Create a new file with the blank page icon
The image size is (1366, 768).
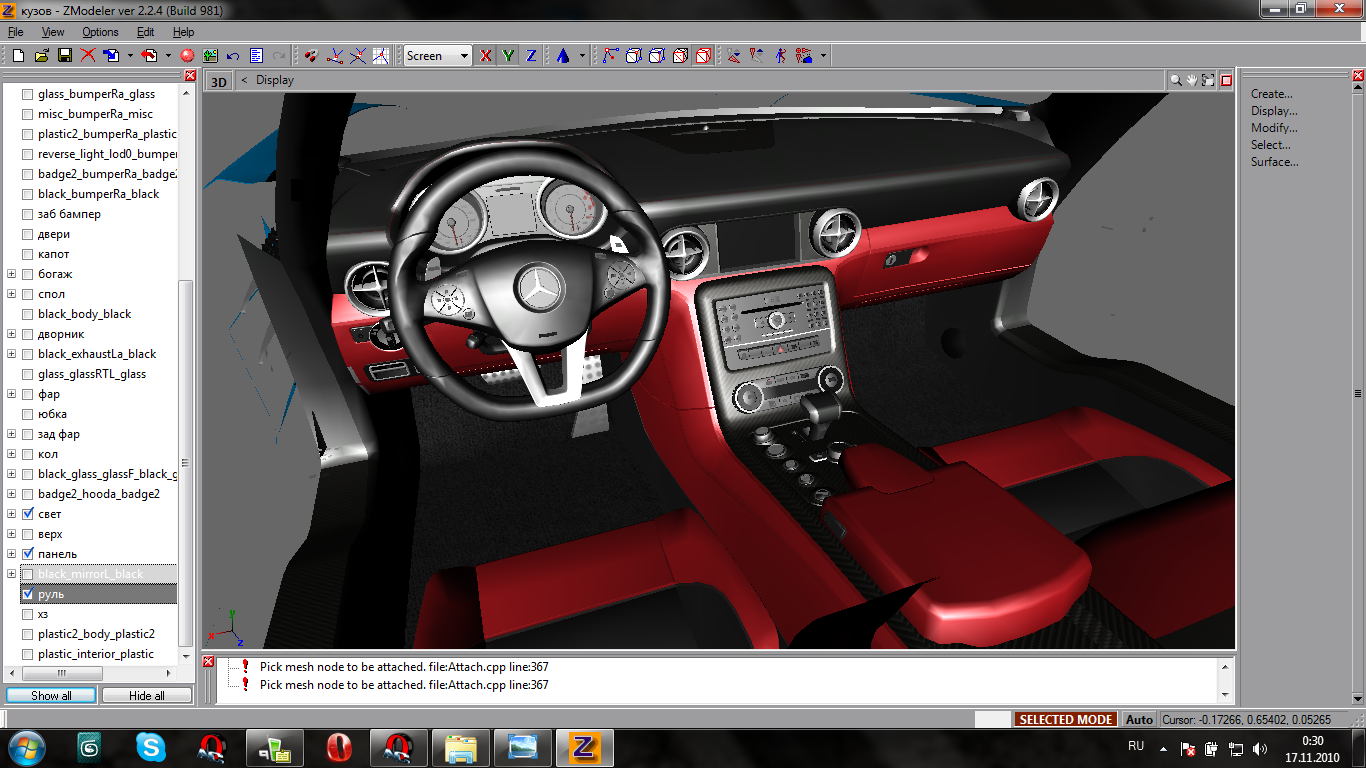tap(19, 56)
